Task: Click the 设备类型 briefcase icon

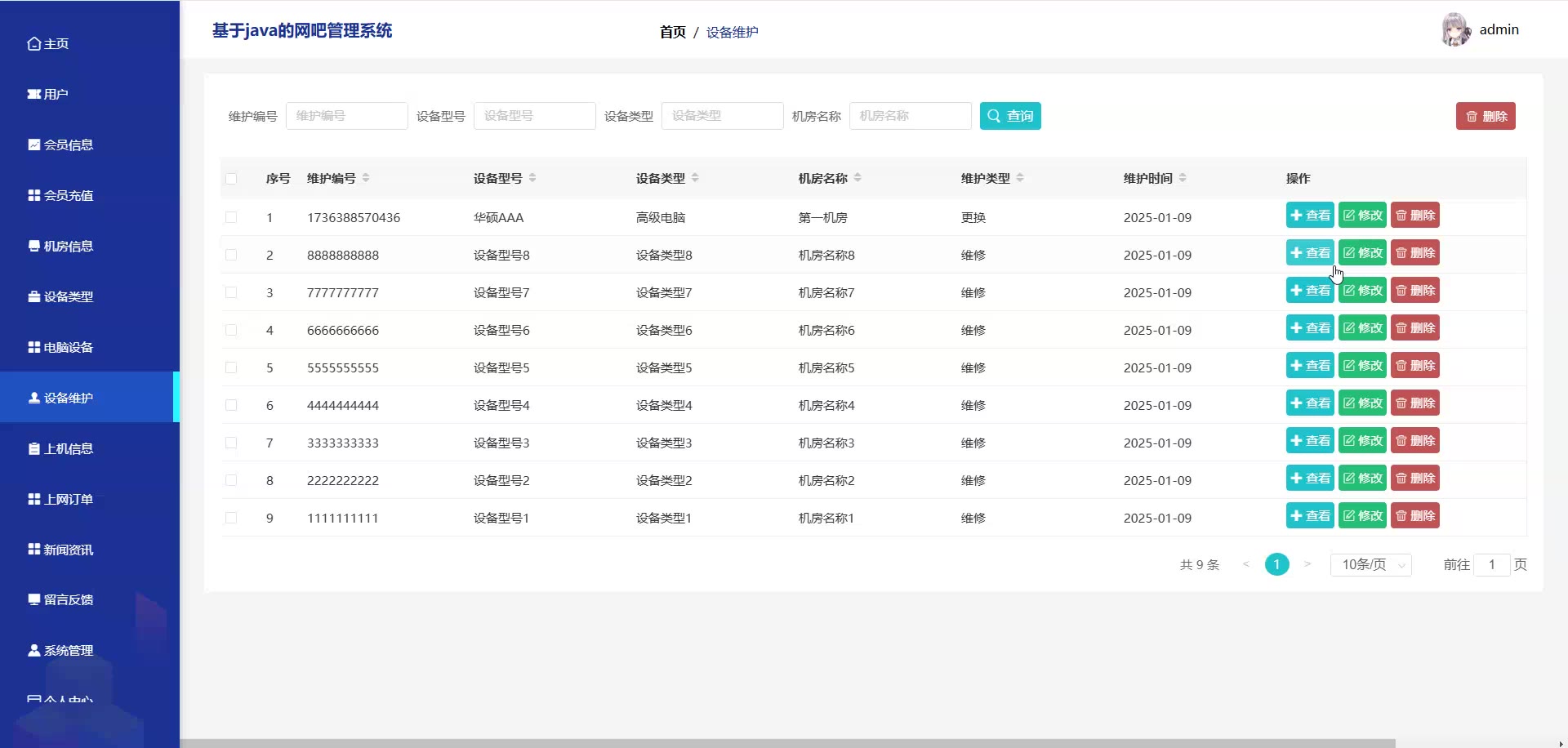Action: (34, 297)
